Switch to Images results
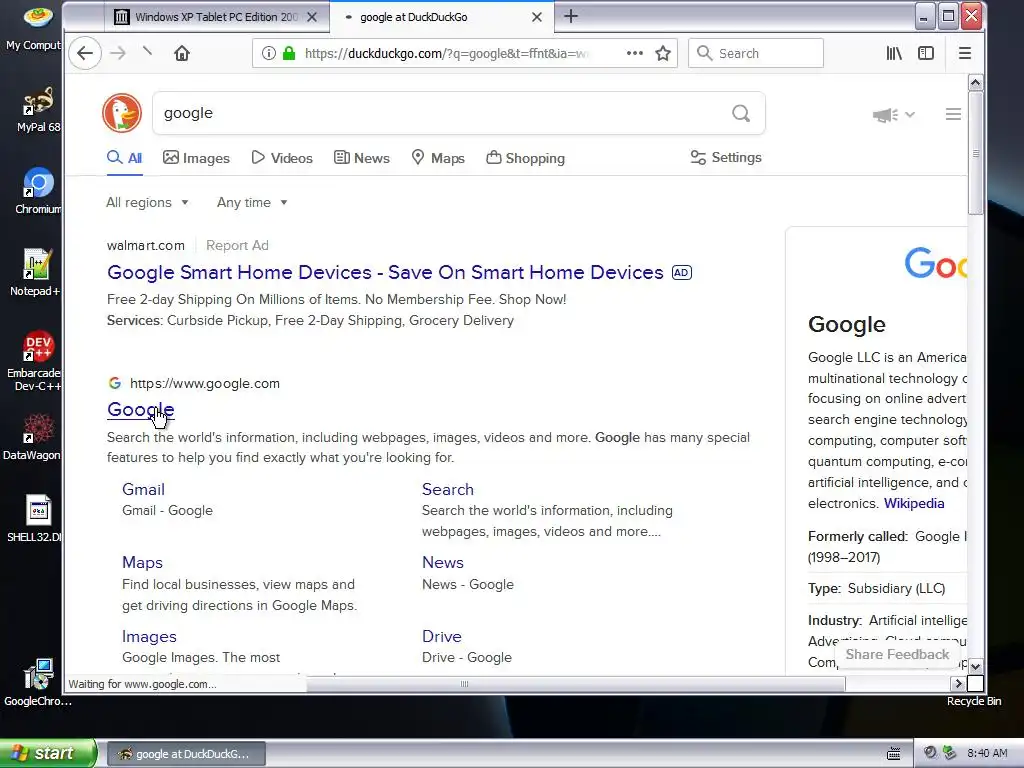 pos(197,158)
